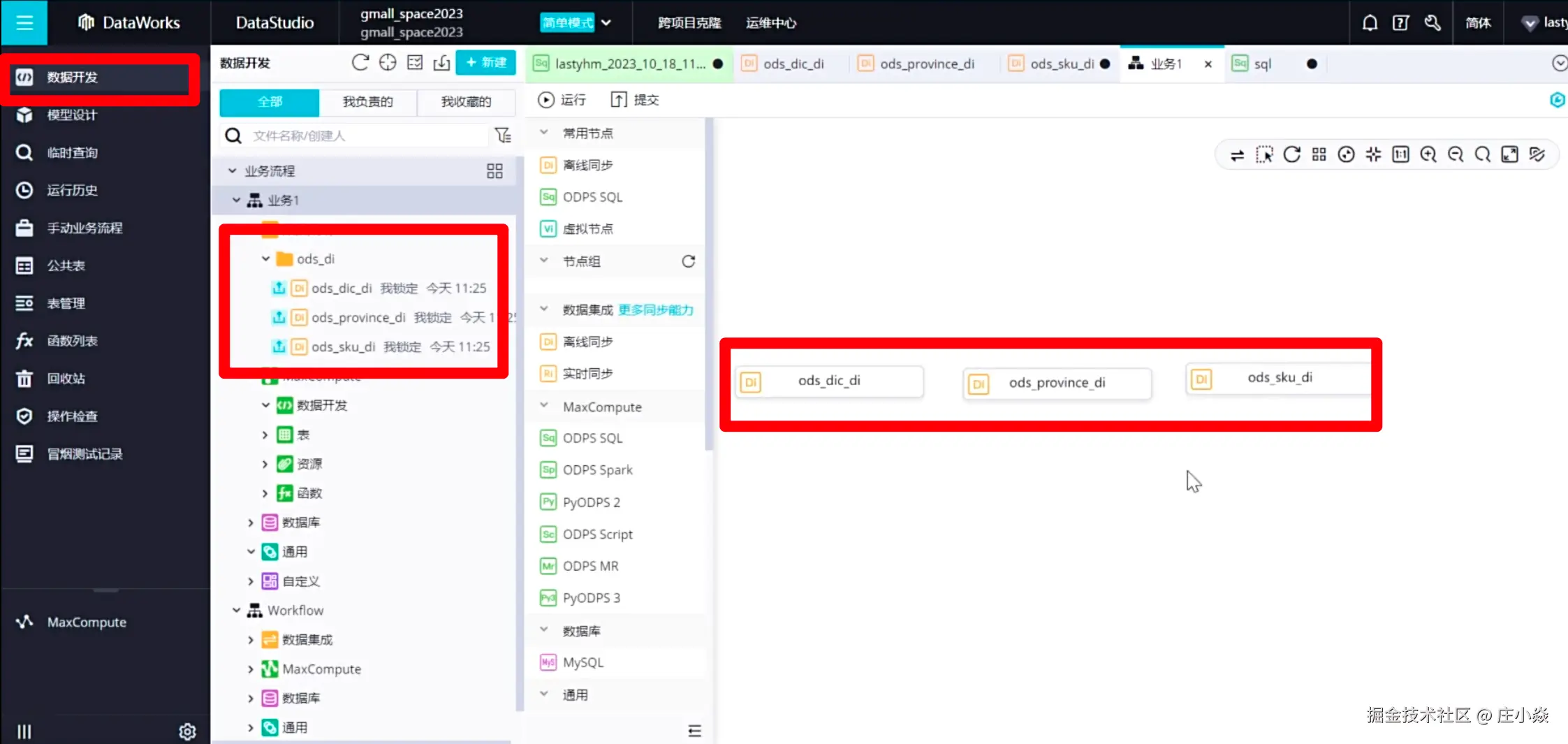Viewport: 1568px width, 744px height.
Task: Toggle the hide-engine-info icon on canvas
Action: tap(1537, 155)
